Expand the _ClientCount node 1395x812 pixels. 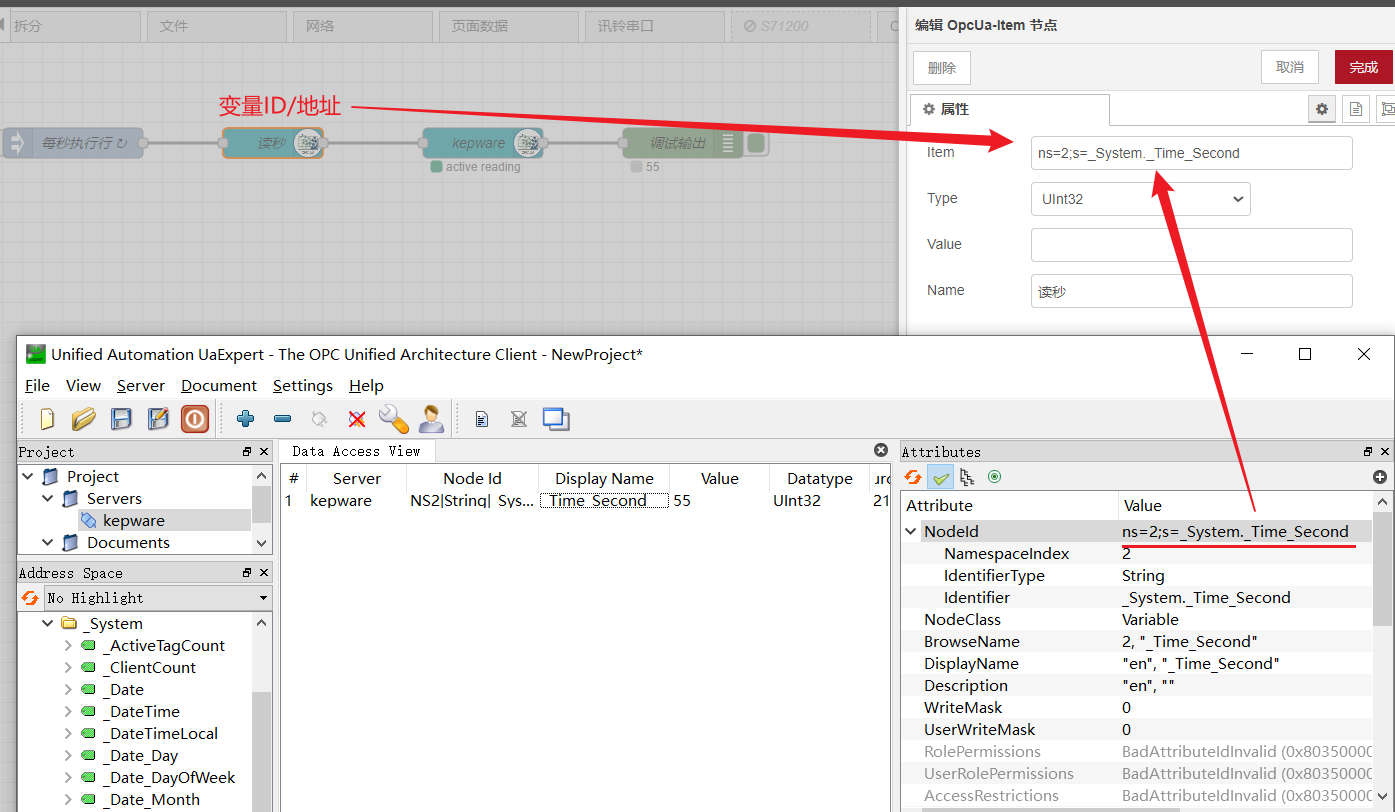68,668
